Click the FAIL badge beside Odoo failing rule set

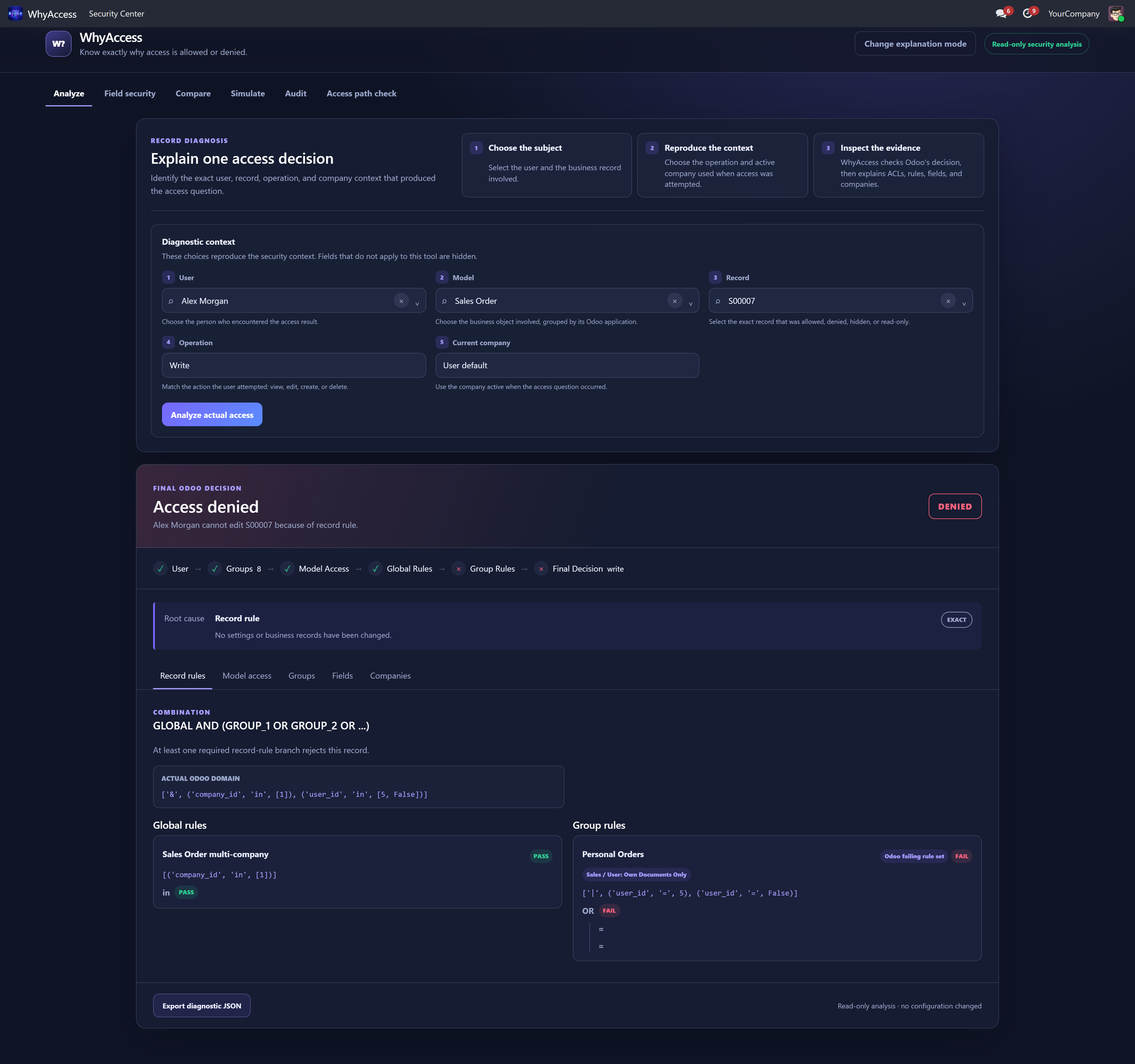coord(962,856)
